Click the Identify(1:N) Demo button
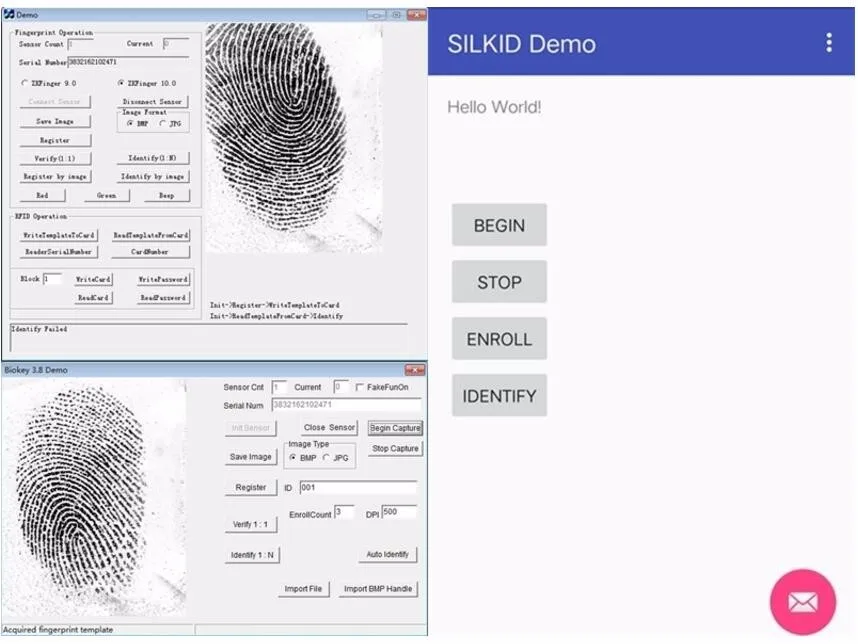Image resolution: width=858 pixels, height=644 pixels. point(153,158)
